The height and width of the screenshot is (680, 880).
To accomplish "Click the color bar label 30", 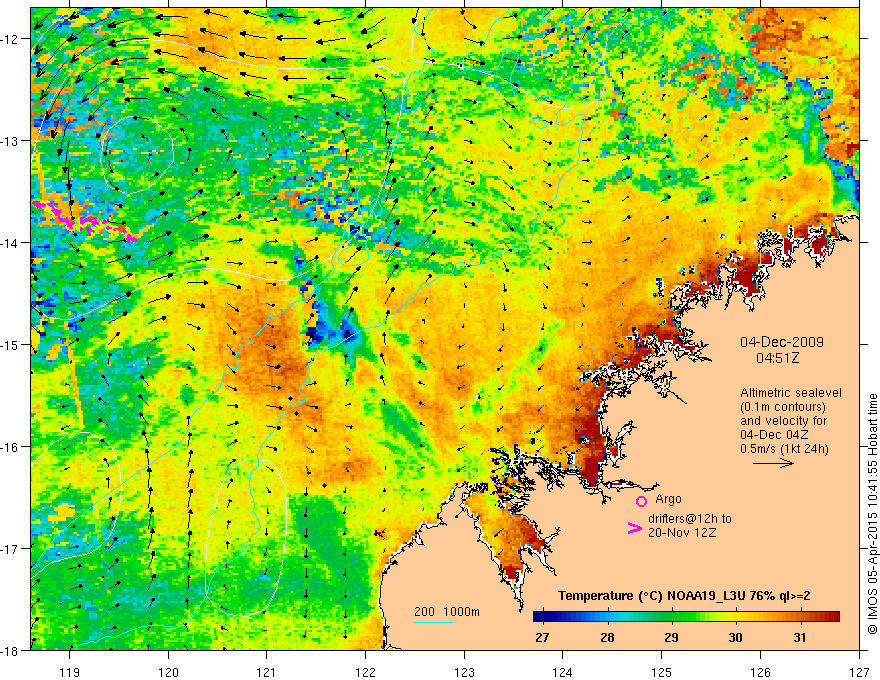I will (x=735, y=637).
